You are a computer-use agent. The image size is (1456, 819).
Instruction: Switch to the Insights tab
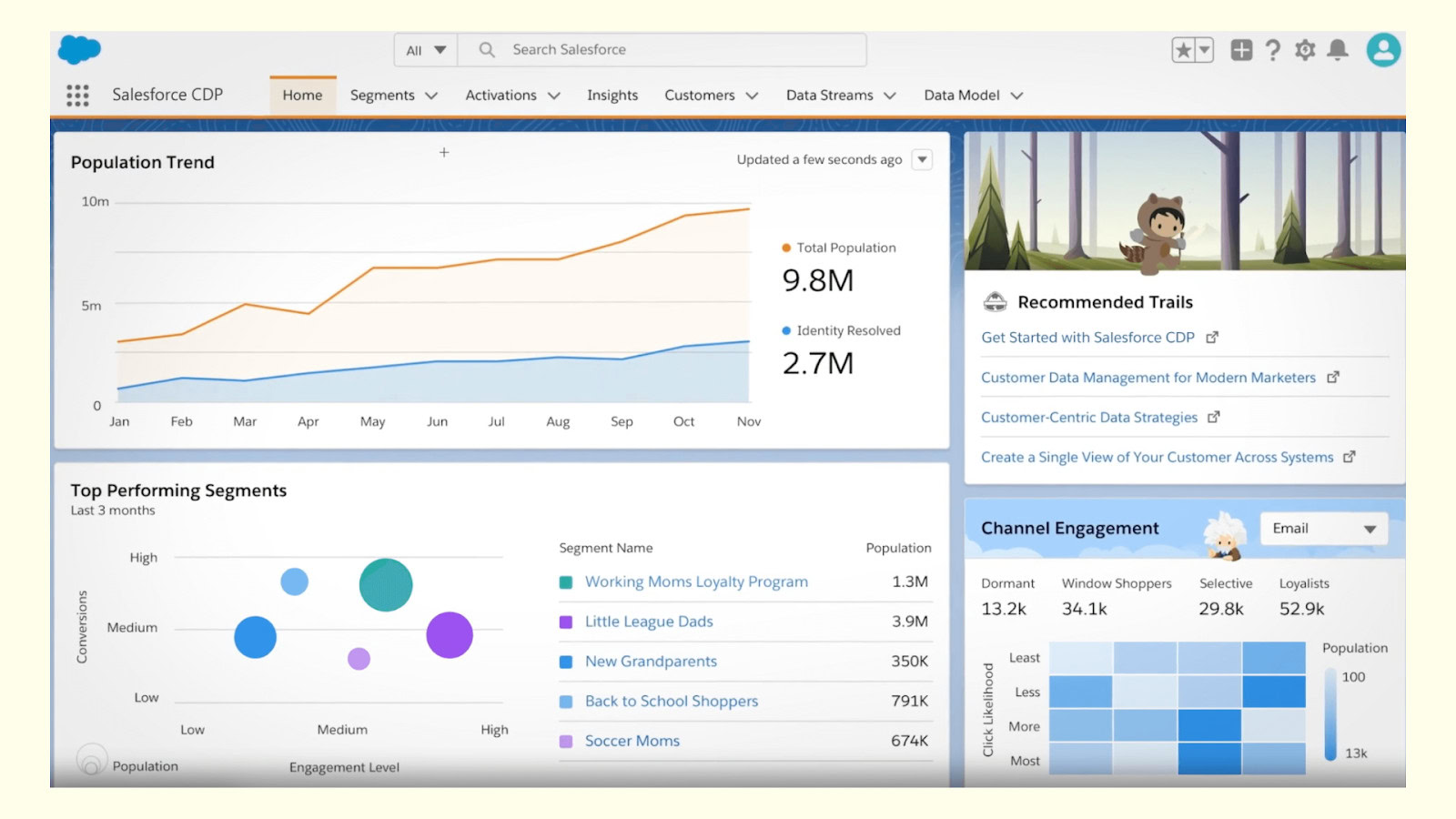(x=612, y=95)
